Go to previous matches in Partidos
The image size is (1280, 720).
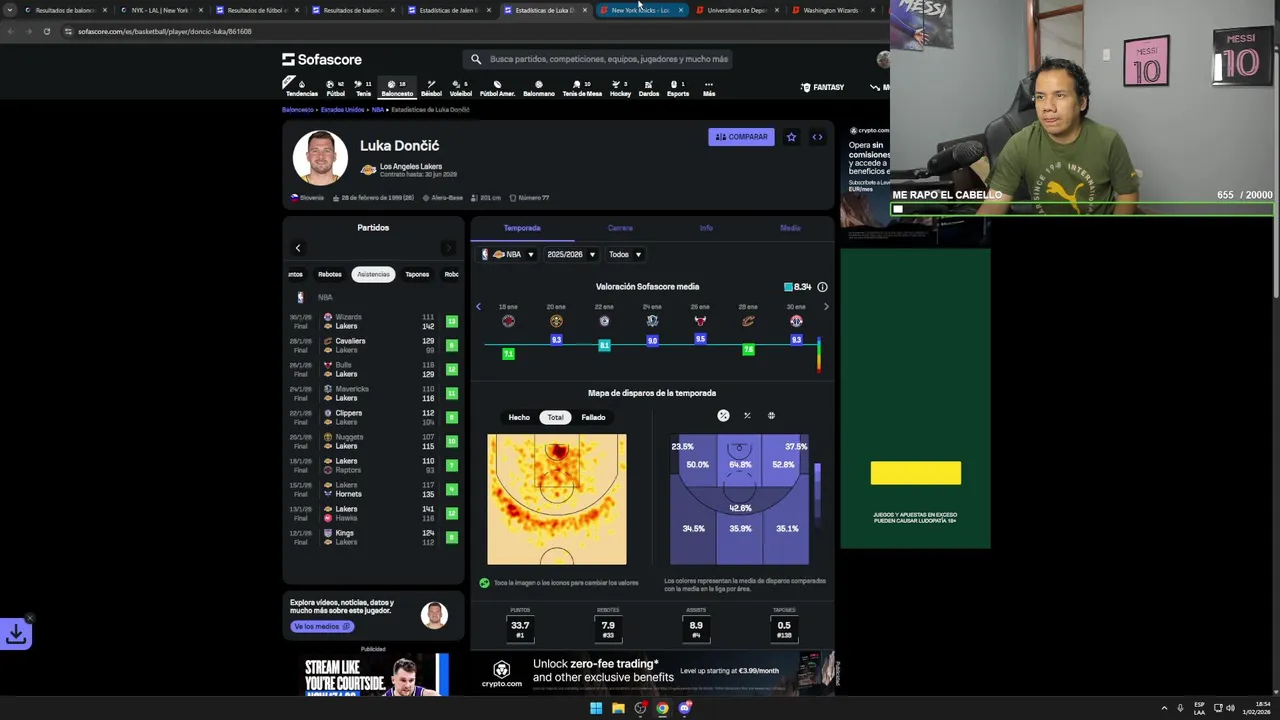click(297, 248)
